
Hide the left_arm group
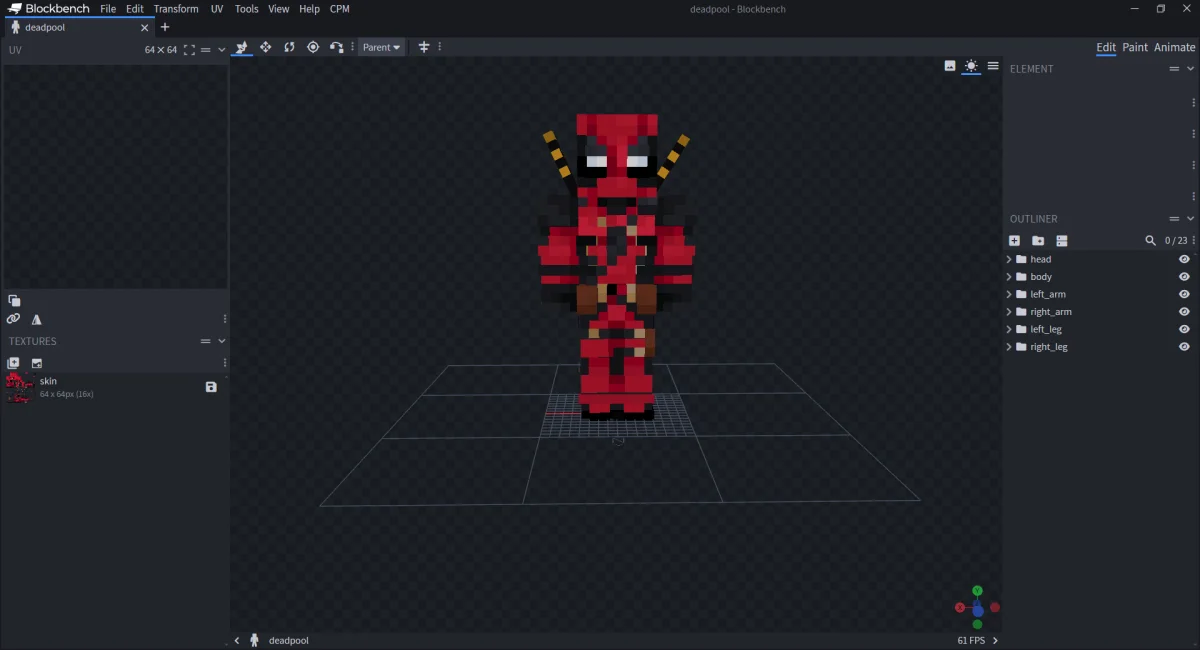1184,294
